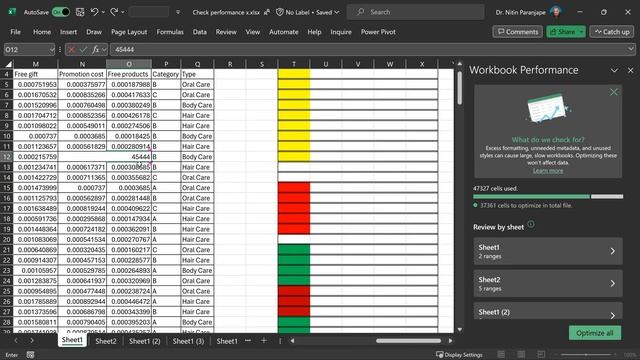The width and height of the screenshot is (640, 360).
Task: Click the Free gift header cell
Action: pos(36,74)
